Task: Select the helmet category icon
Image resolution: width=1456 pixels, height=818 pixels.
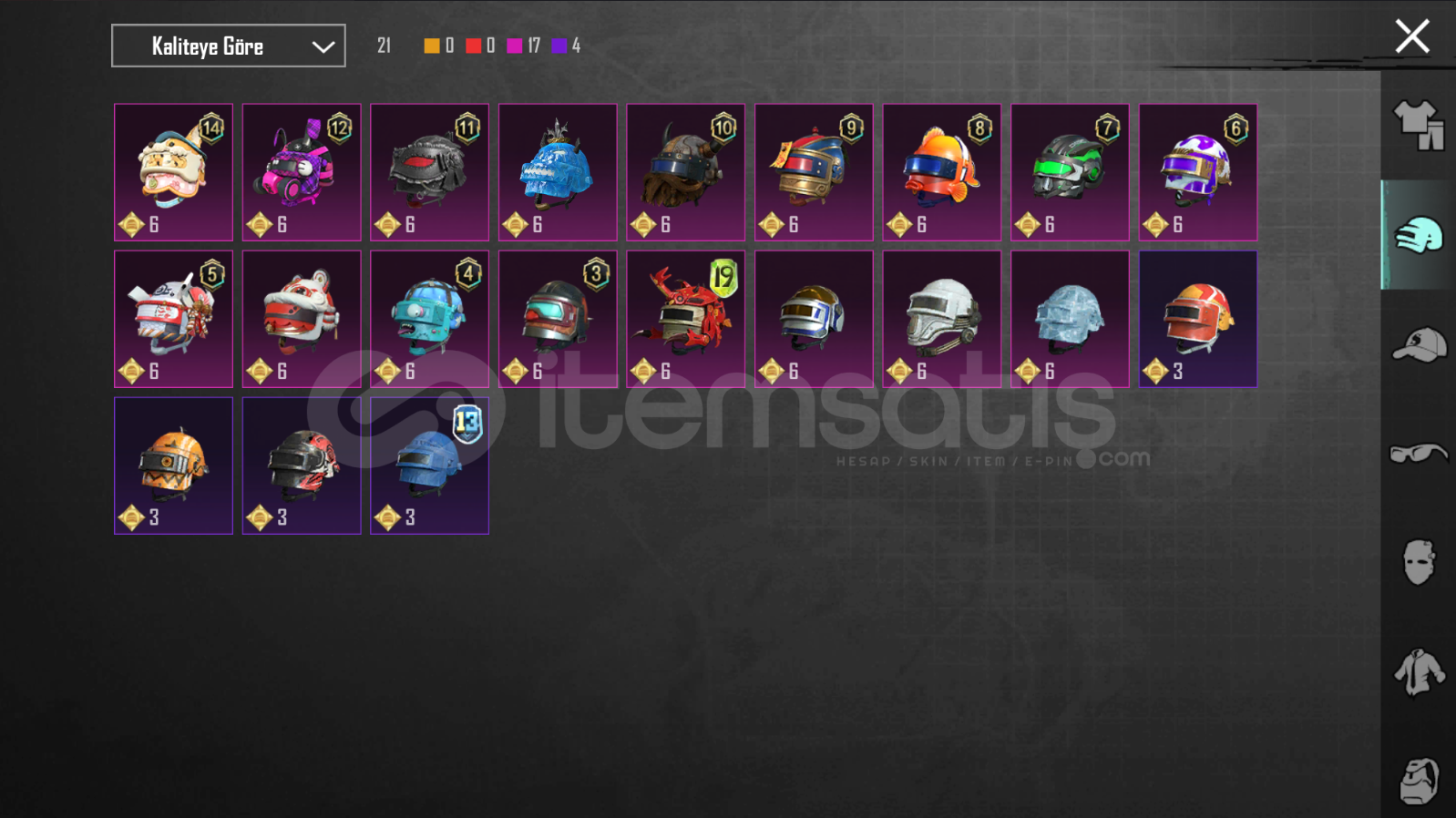Action: point(1419,235)
